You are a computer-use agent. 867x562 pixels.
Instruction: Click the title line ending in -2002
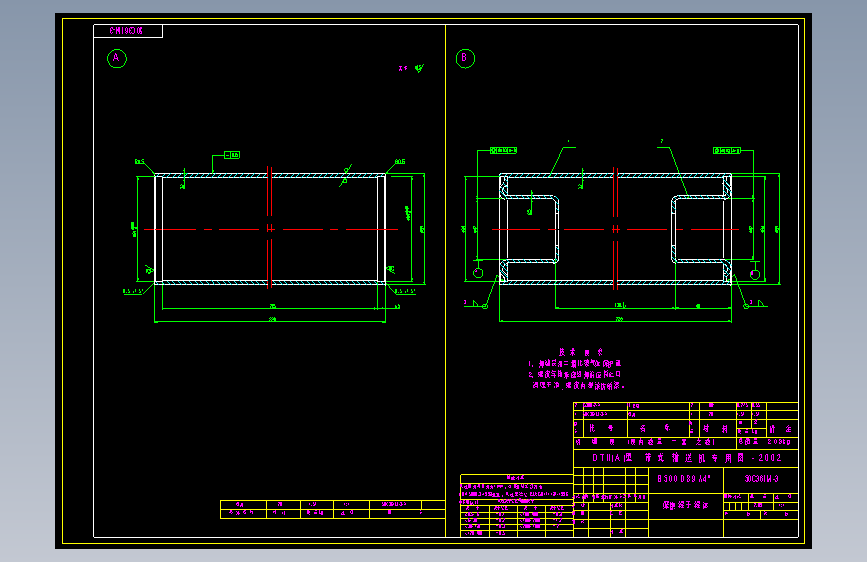click(687, 458)
